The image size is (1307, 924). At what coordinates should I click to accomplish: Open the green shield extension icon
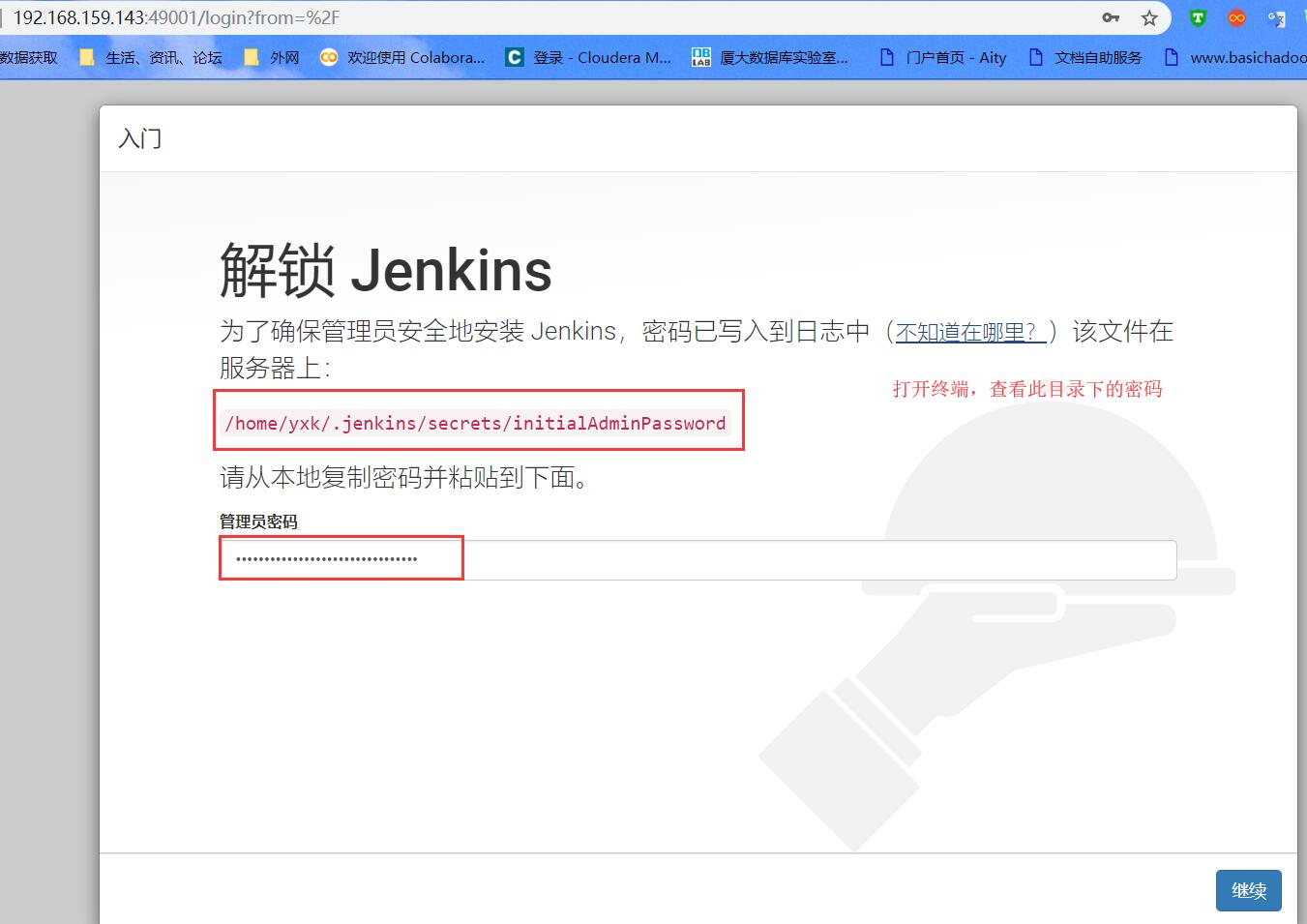click(1198, 17)
